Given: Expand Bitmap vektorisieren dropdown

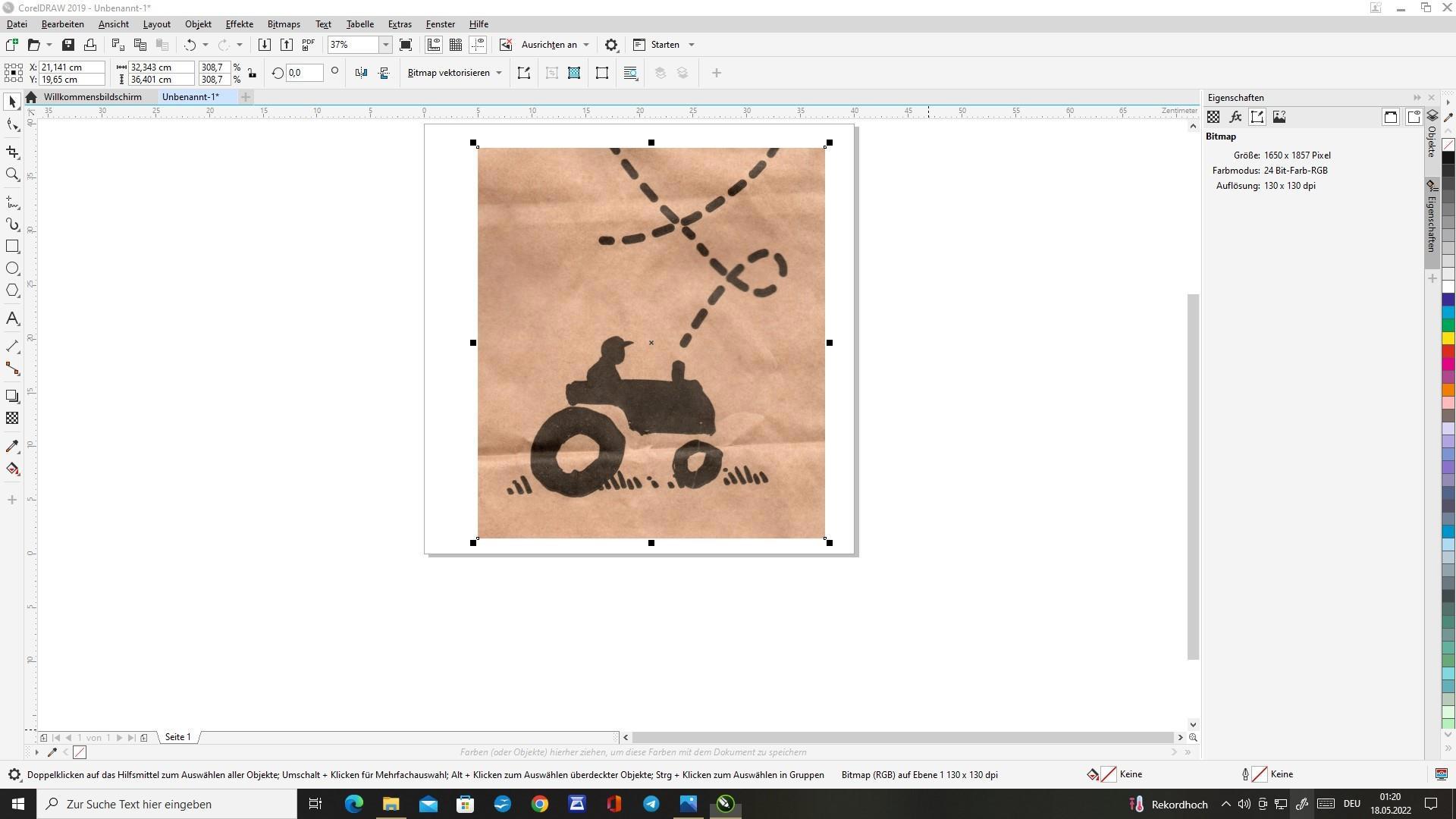Looking at the screenshot, I should coord(498,73).
